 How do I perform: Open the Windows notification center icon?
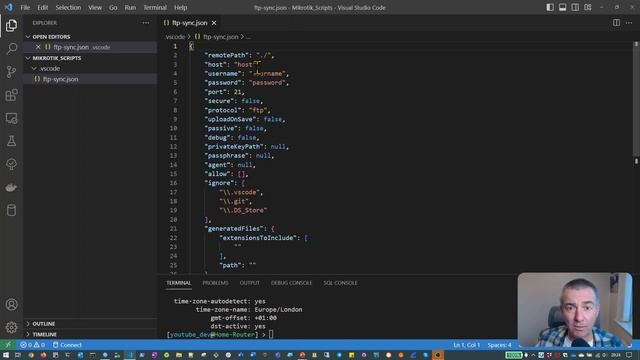pyautogui.click(x=629, y=355)
